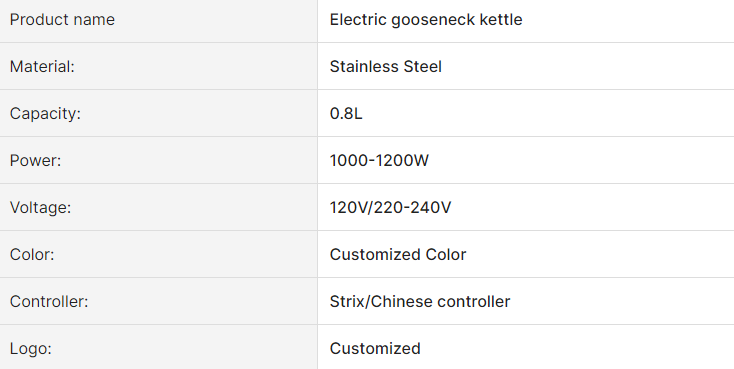
Task: Click the Customized logo value
Action: [x=375, y=349]
